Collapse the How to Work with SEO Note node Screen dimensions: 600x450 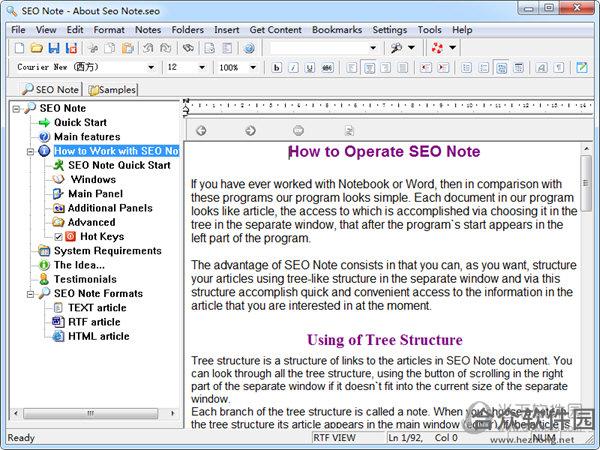pyautogui.click(x=30, y=152)
